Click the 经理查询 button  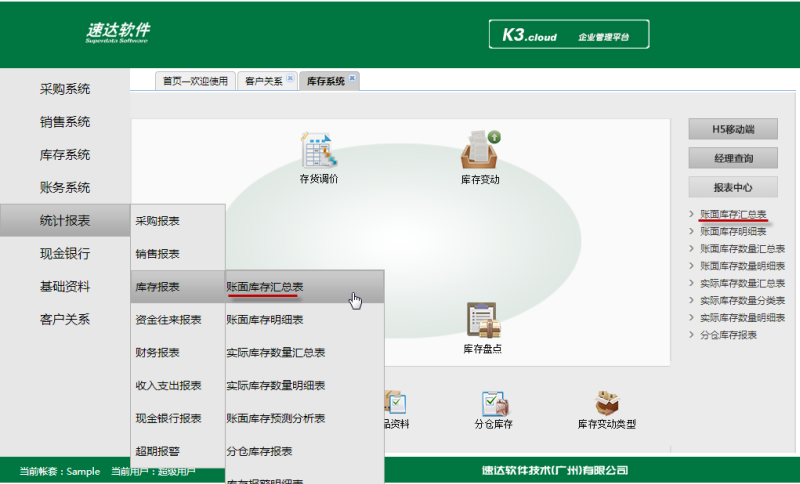click(x=732, y=158)
